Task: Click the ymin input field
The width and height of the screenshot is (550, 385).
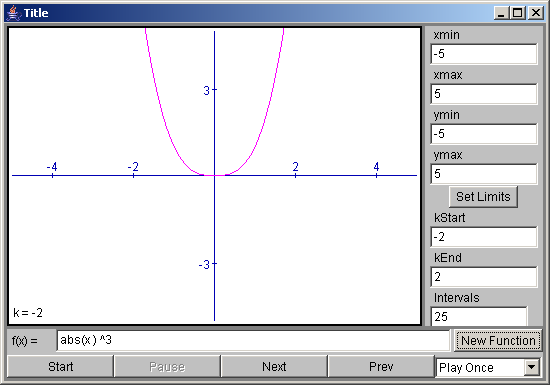Action: 484,134
